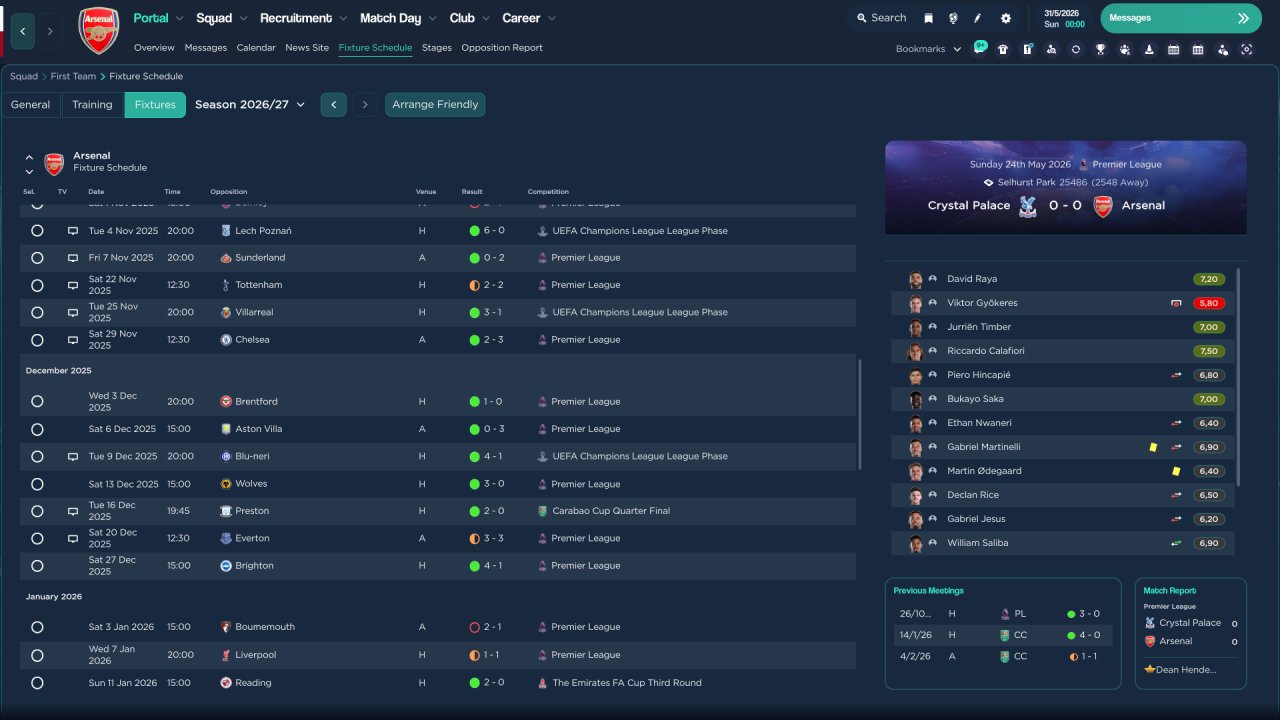Open the training cone shortcut icon
This screenshot has width=1280, height=720.
pyautogui.click(x=1149, y=49)
